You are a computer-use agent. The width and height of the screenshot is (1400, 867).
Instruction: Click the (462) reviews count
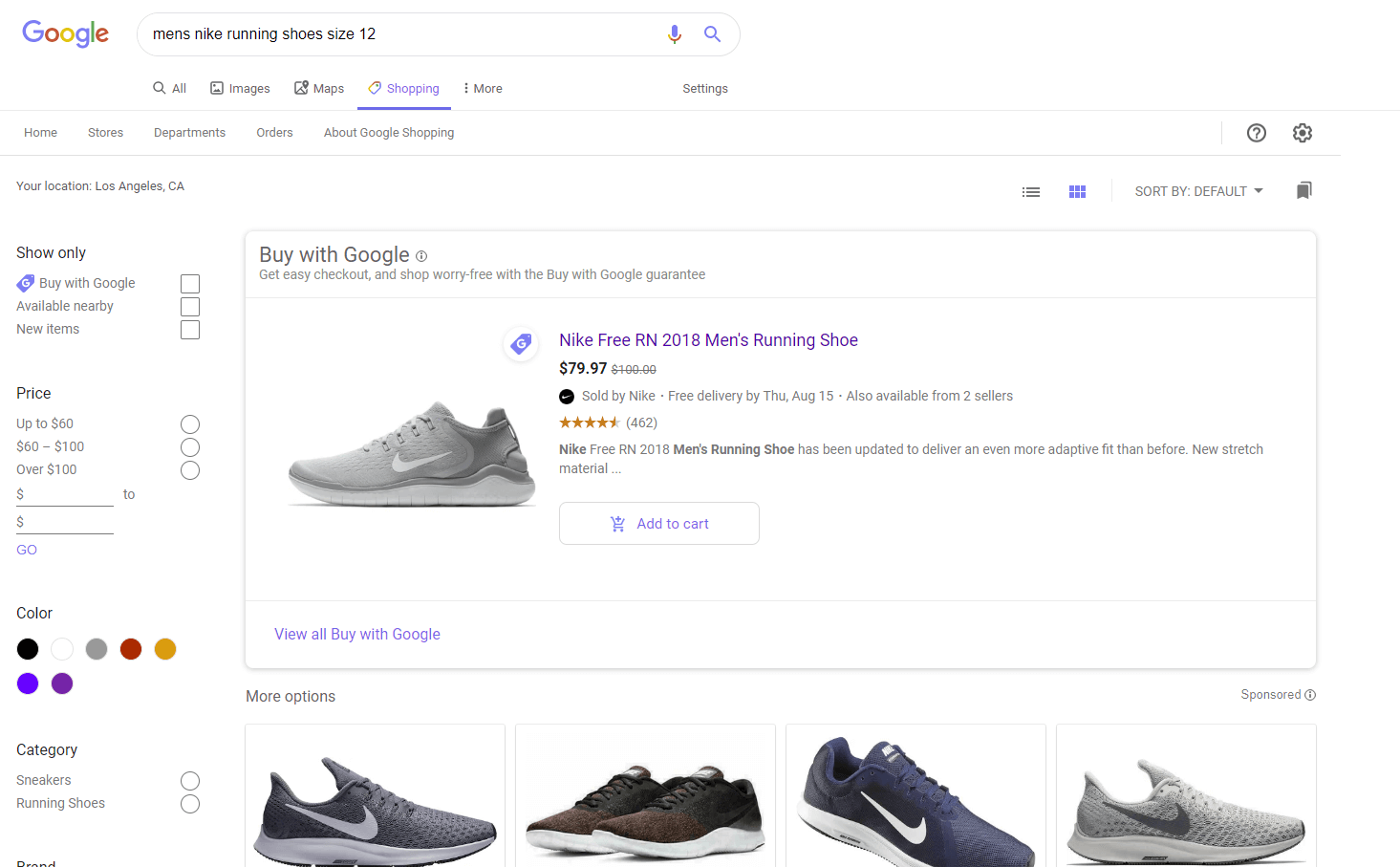pyautogui.click(x=641, y=423)
